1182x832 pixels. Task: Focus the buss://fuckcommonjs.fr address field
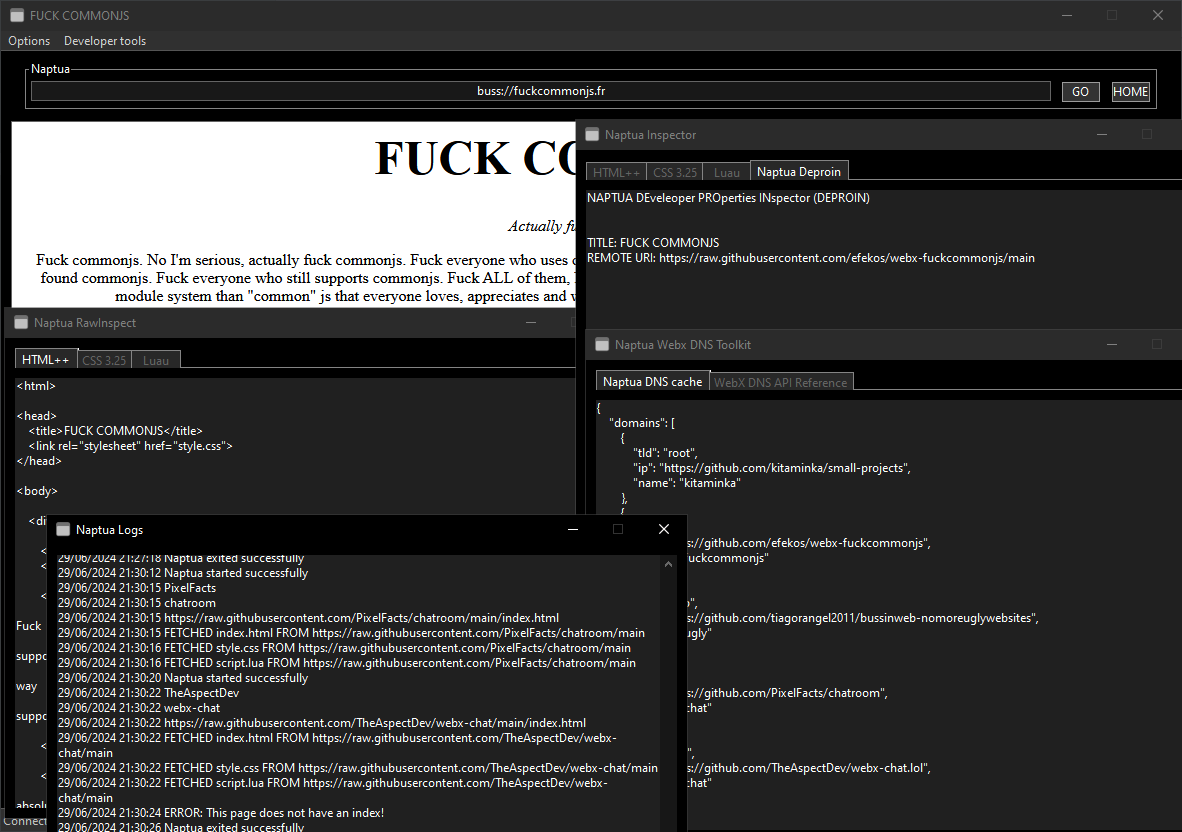pos(540,91)
